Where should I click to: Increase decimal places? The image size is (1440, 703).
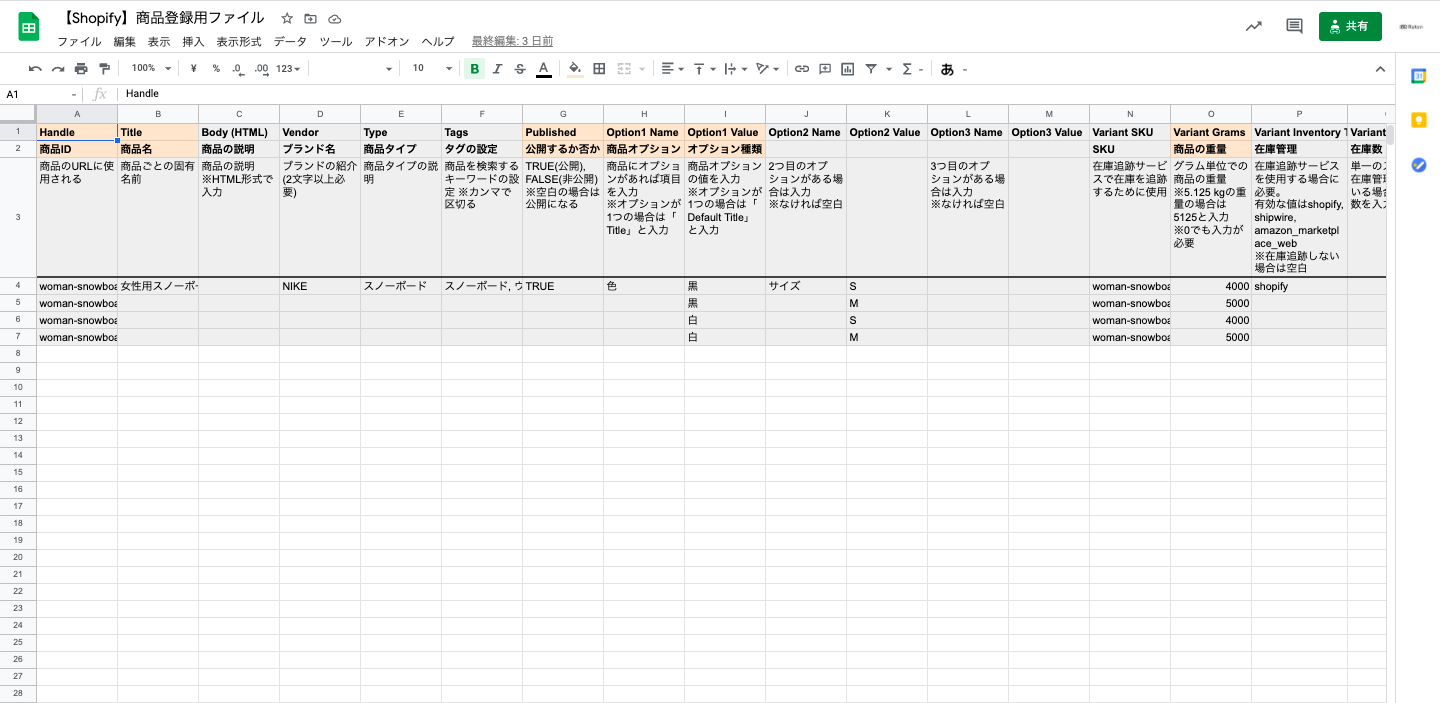(261, 69)
